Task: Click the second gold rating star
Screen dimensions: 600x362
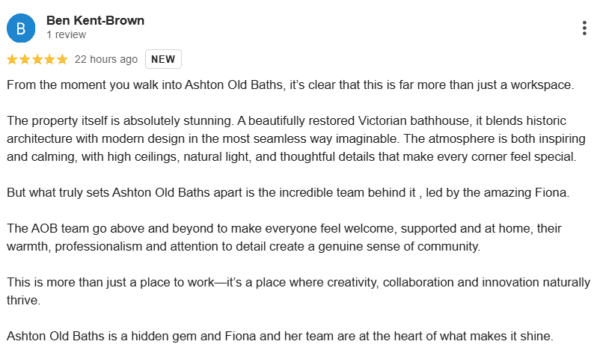Action: (25, 59)
